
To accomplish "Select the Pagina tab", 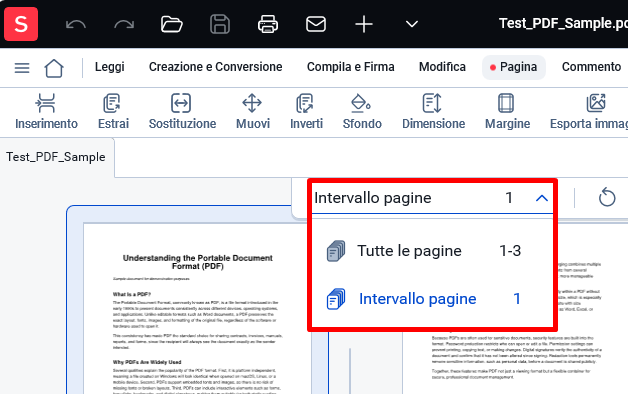I will pos(513,67).
